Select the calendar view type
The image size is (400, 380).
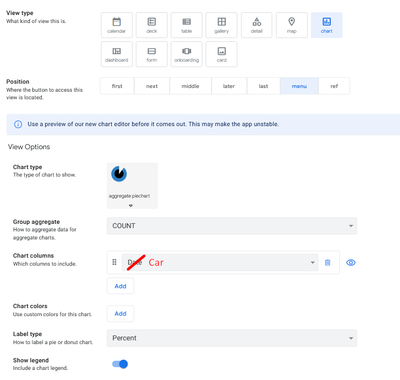coord(117,25)
